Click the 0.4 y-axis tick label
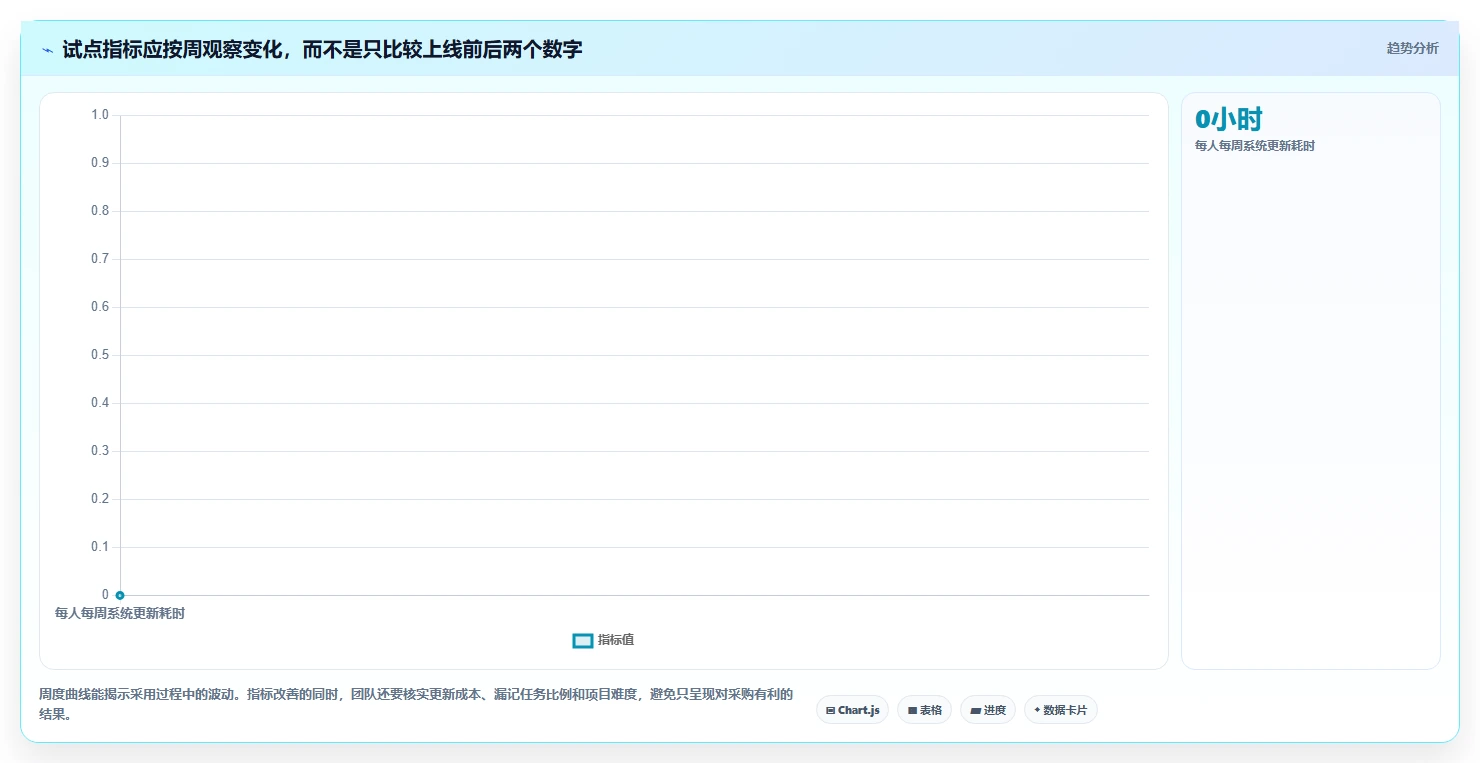The image size is (1480, 763). [100, 403]
